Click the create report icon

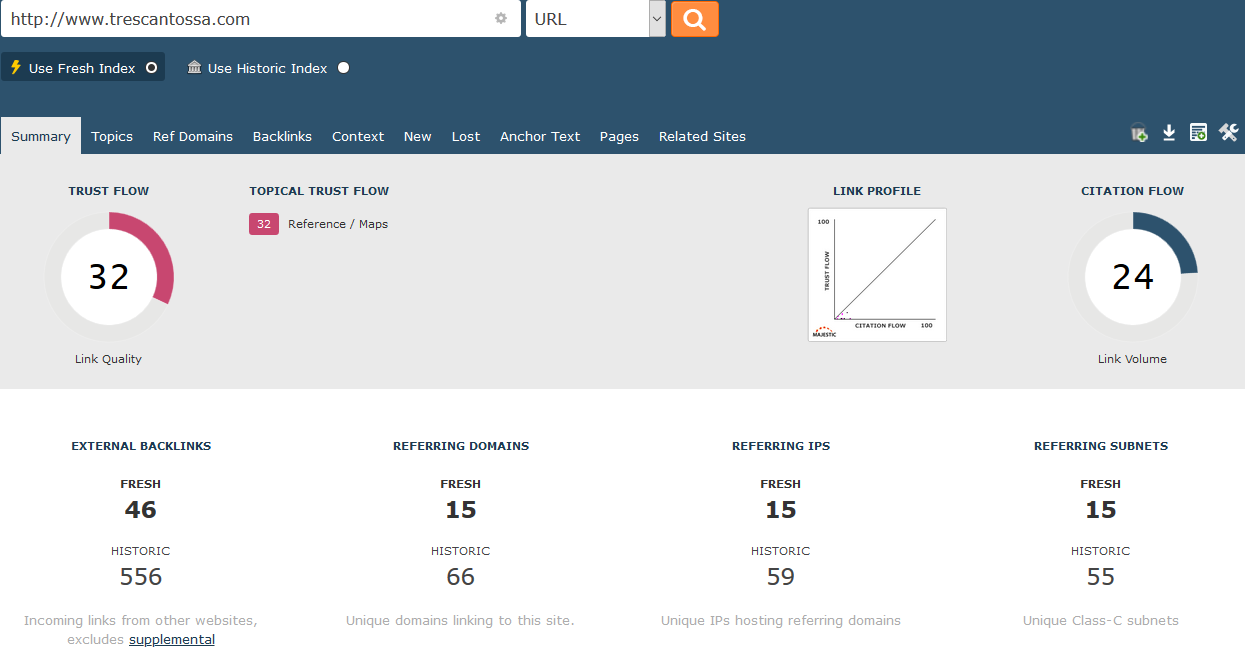click(x=1198, y=133)
